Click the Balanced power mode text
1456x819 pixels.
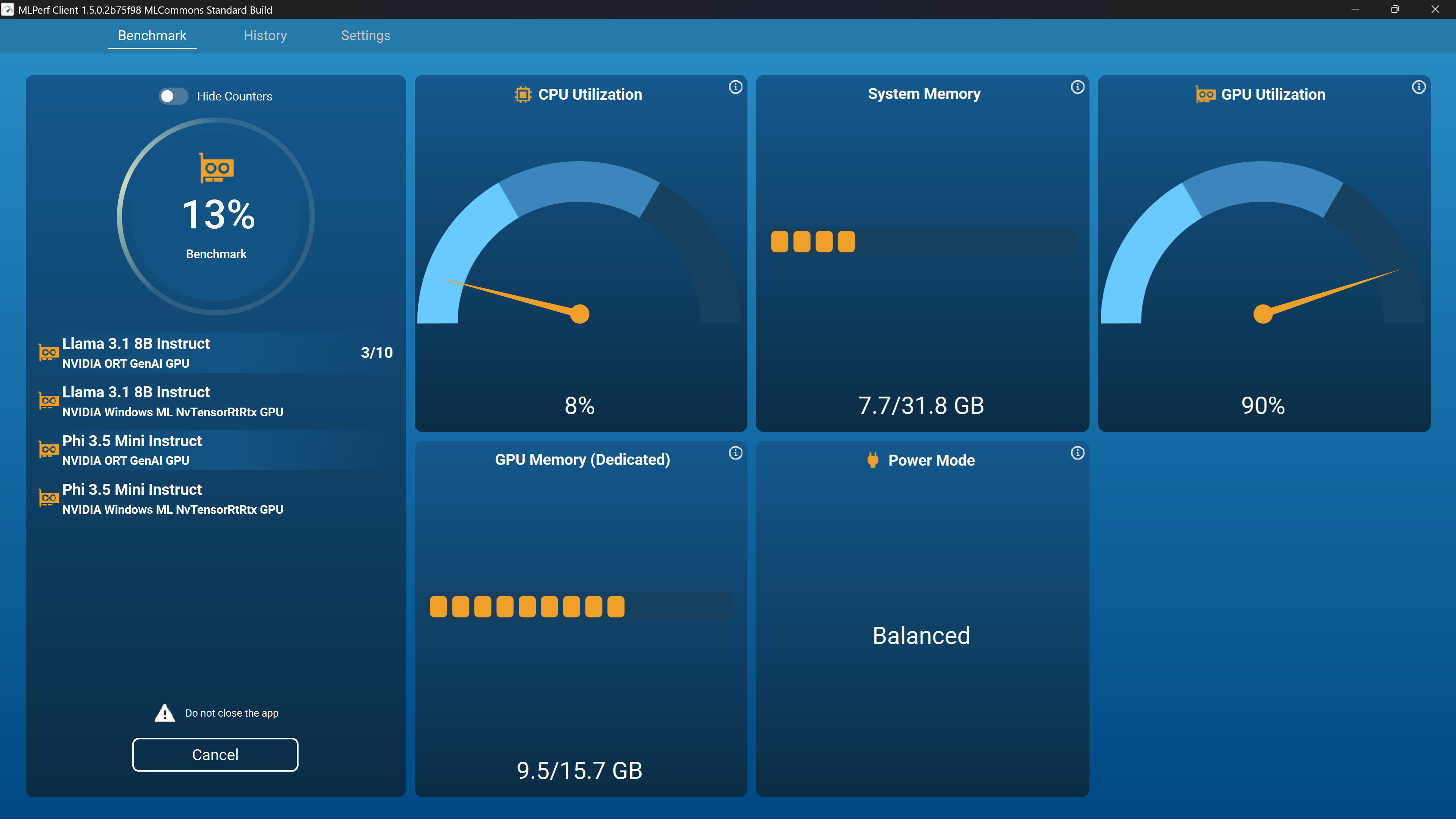(x=921, y=635)
